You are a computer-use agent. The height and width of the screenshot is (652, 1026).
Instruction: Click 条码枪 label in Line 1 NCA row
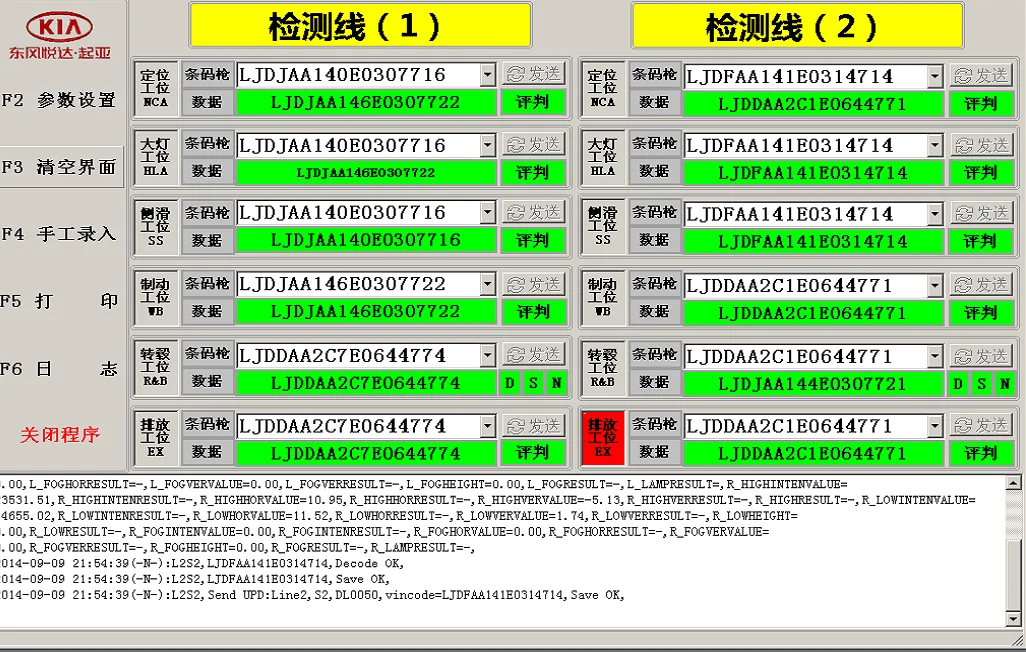pos(207,75)
